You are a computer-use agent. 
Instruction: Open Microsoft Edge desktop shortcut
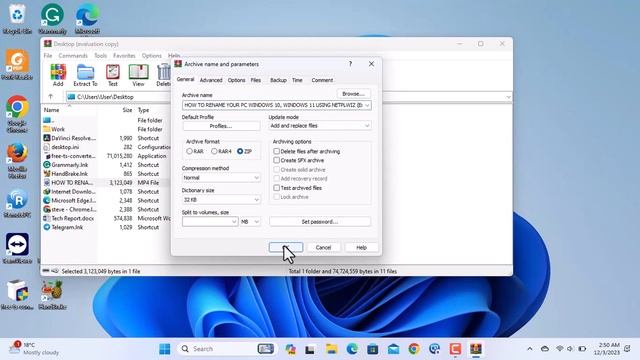87,19
